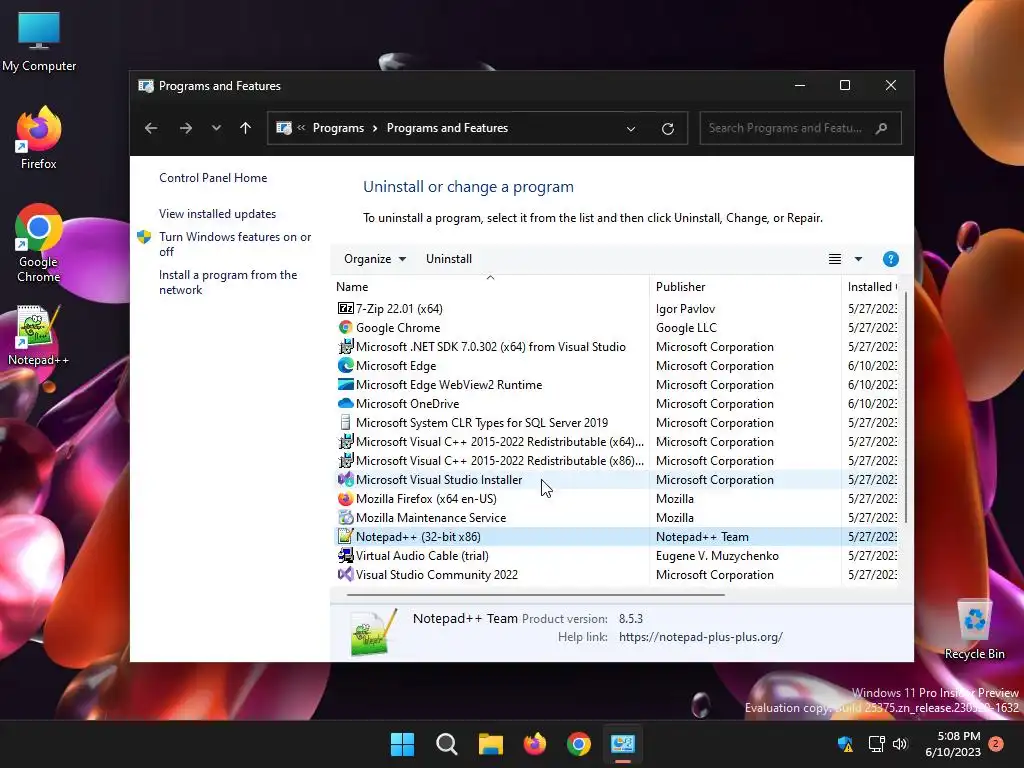Click the Search Programs and Features box
The width and height of the screenshot is (1024, 768).
pos(800,128)
